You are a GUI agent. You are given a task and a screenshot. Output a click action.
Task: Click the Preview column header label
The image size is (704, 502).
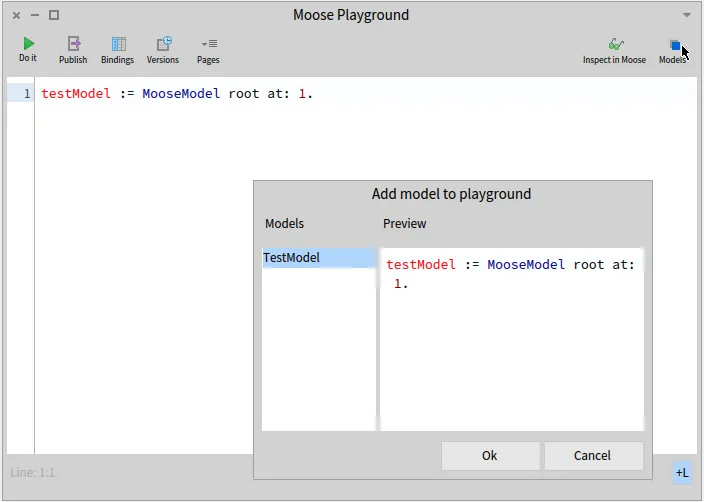405,224
